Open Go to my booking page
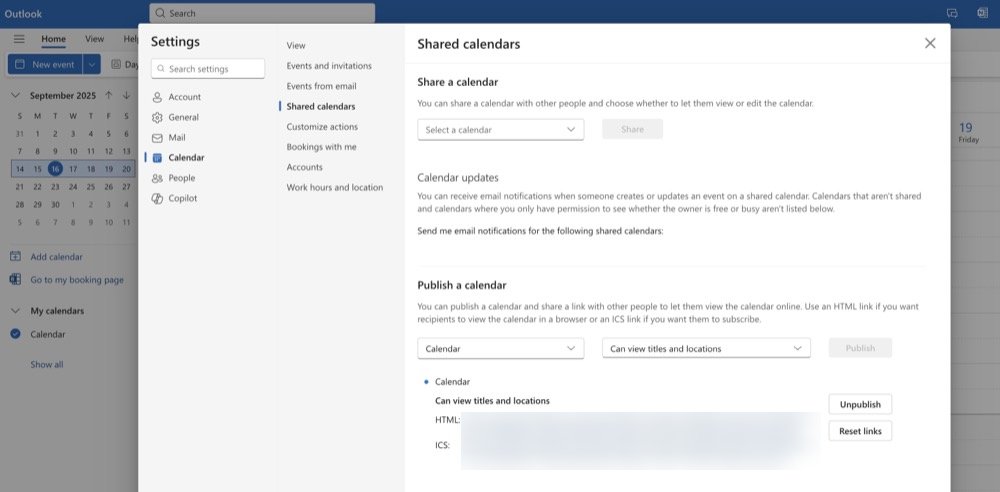 [x=76, y=280]
